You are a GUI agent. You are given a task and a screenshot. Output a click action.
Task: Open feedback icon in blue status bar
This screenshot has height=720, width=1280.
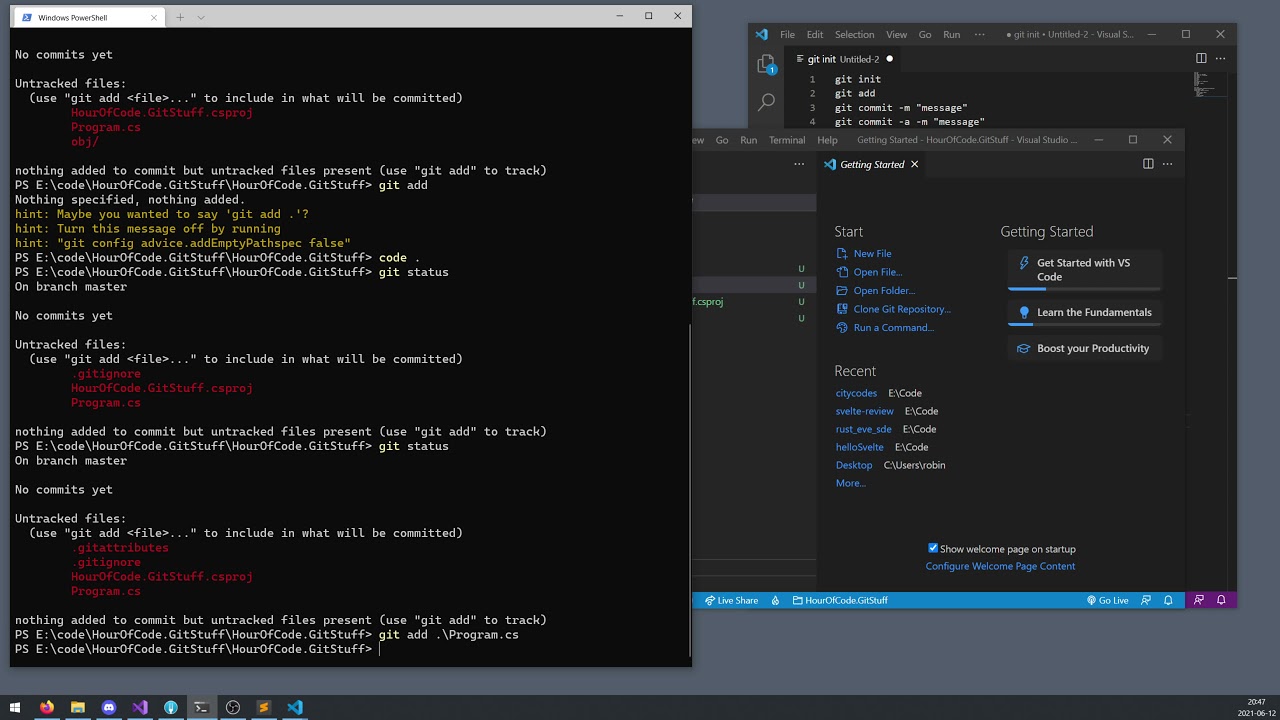click(1147, 600)
